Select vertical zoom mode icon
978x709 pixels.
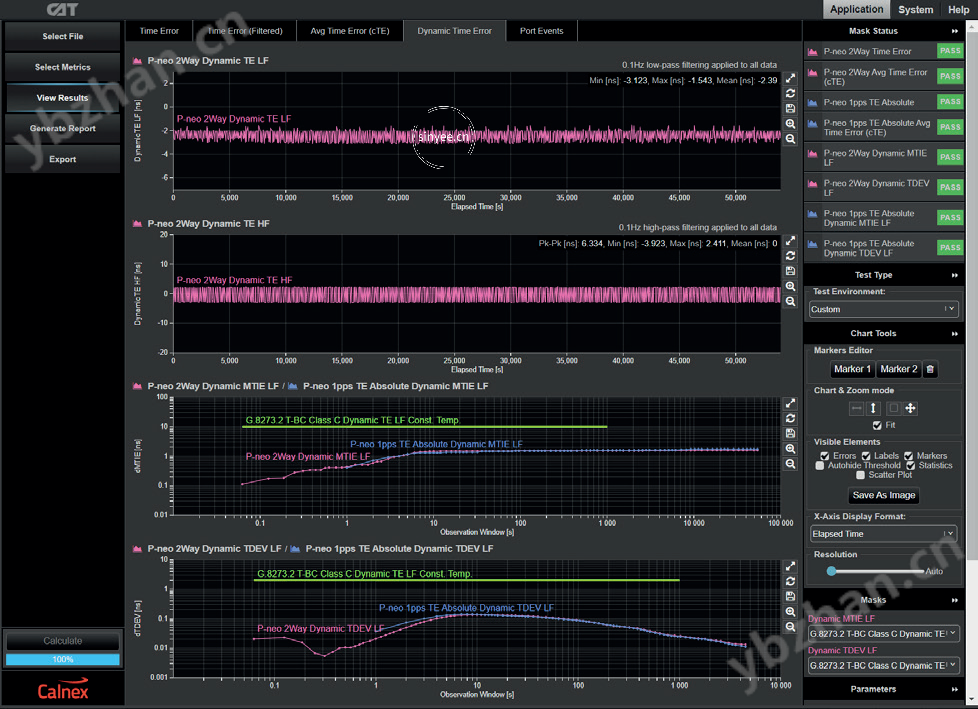click(873, 408)
